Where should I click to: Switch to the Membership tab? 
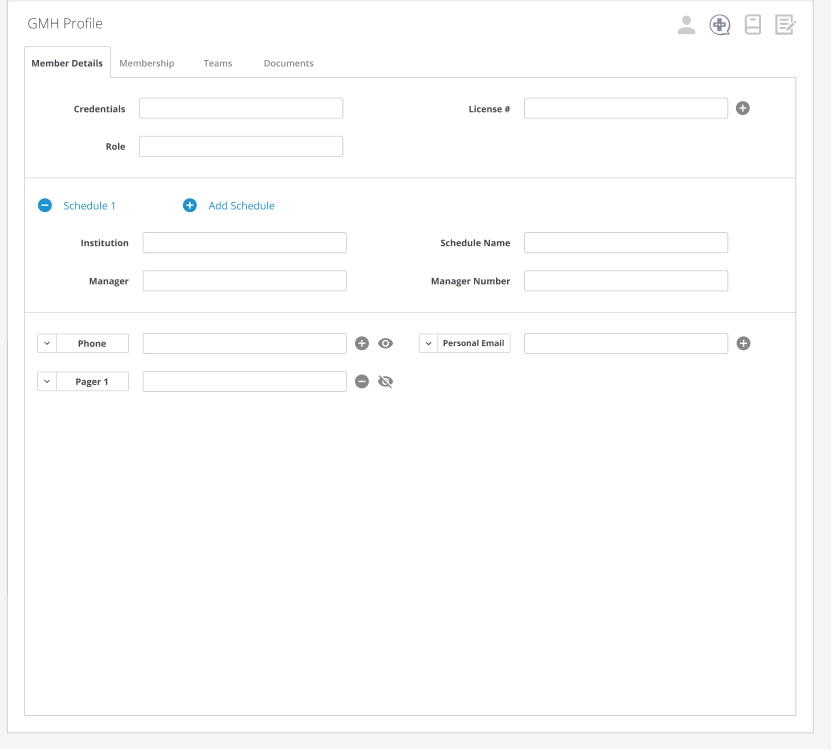coord(147,63)
